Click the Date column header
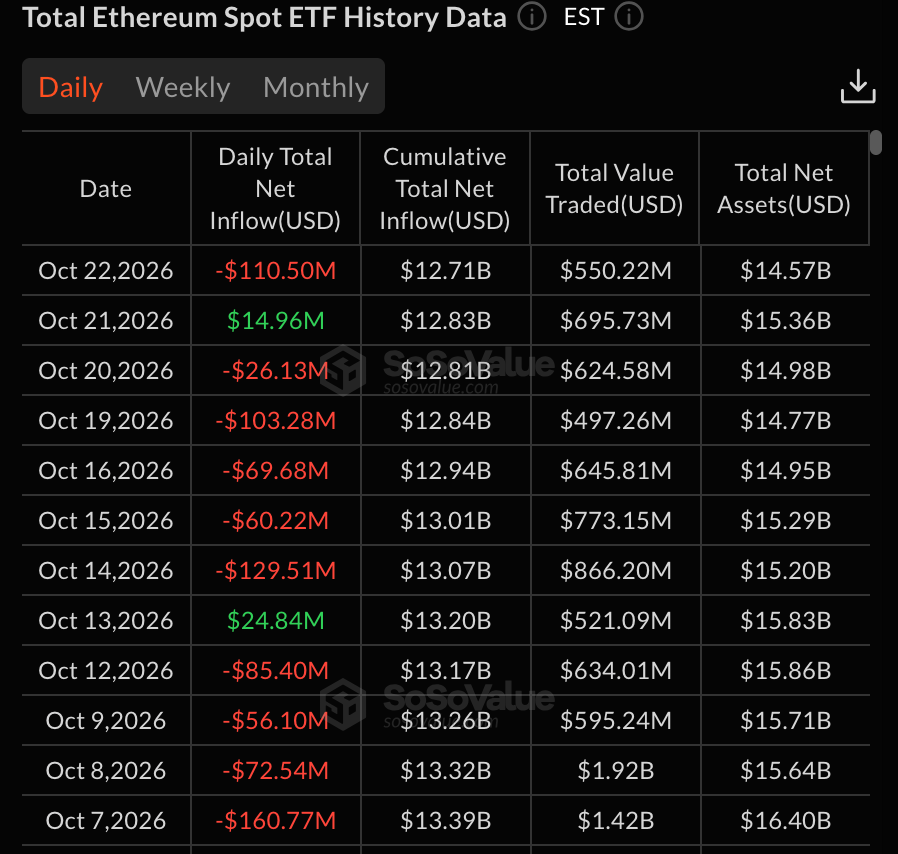898x854 pixels. pos(106,188)
